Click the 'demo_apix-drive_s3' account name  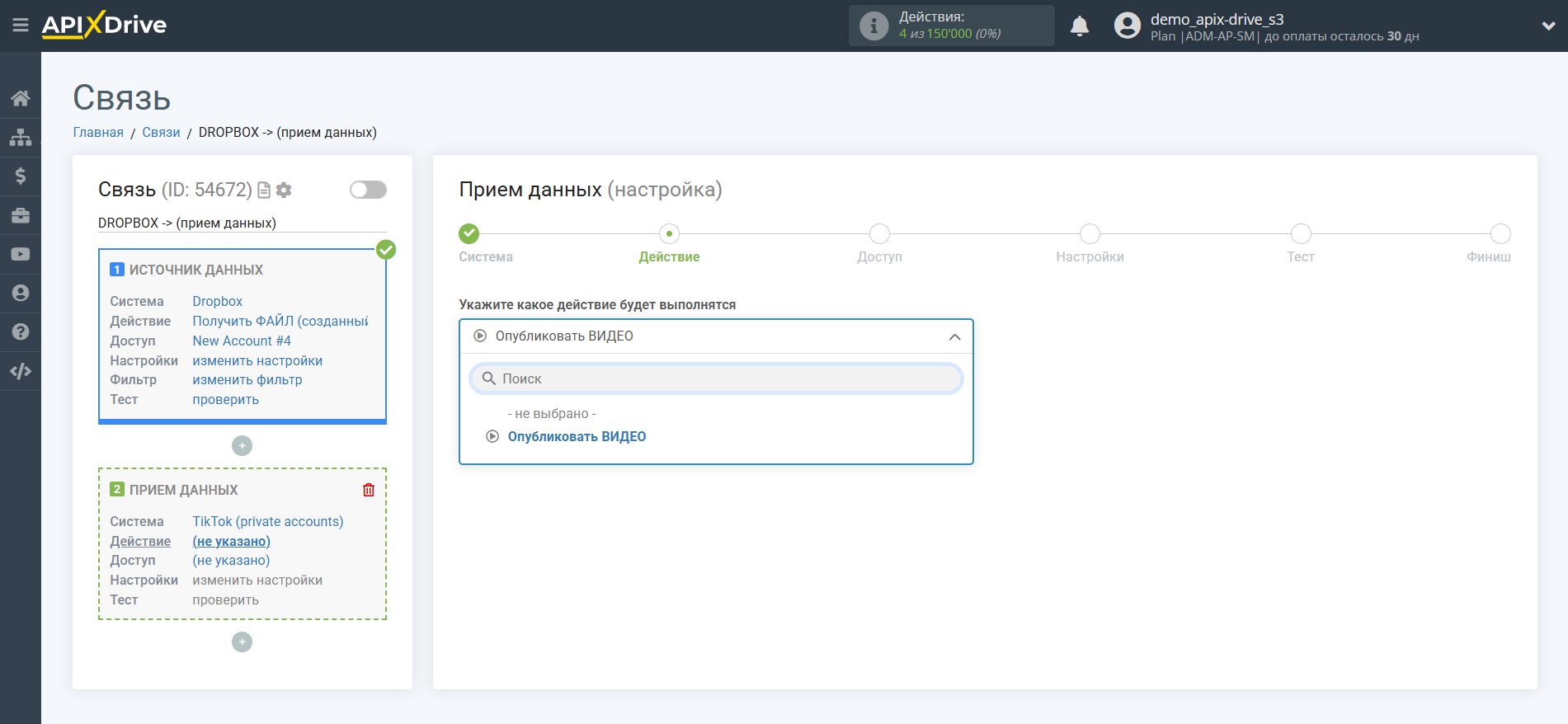[x=1217, y=19]
